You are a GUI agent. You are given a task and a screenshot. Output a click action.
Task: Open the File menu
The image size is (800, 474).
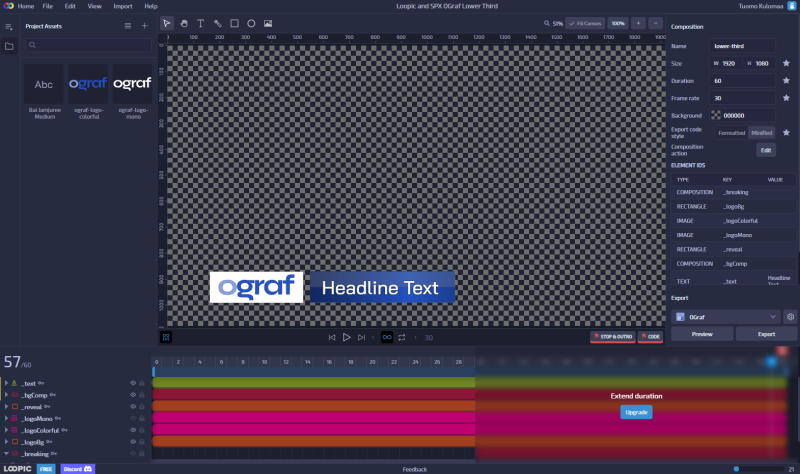point(47,6)
